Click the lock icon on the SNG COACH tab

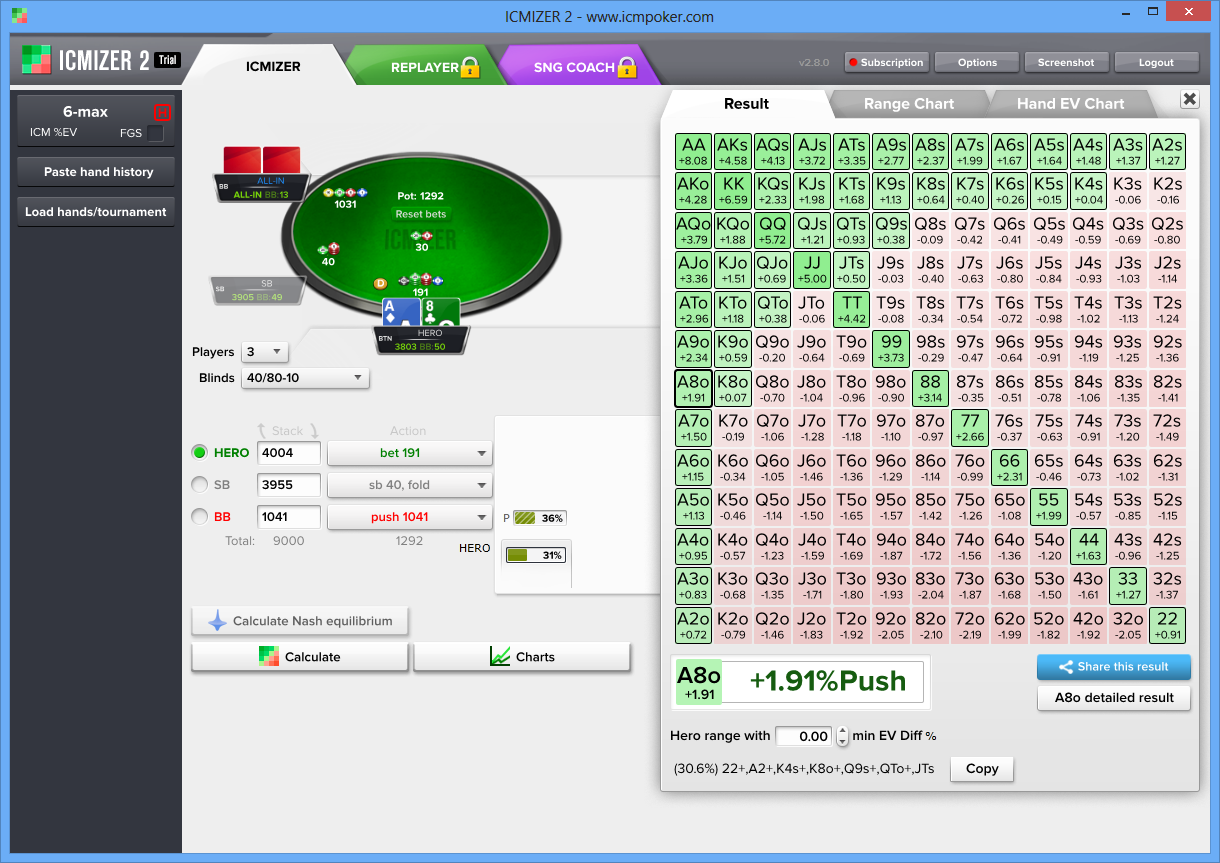click(627, 67)
